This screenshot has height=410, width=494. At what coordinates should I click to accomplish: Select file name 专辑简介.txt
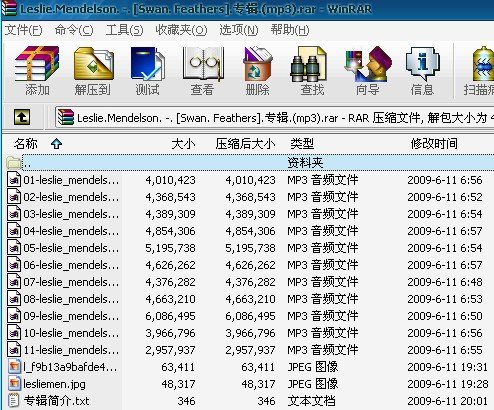tap(56, 401)
